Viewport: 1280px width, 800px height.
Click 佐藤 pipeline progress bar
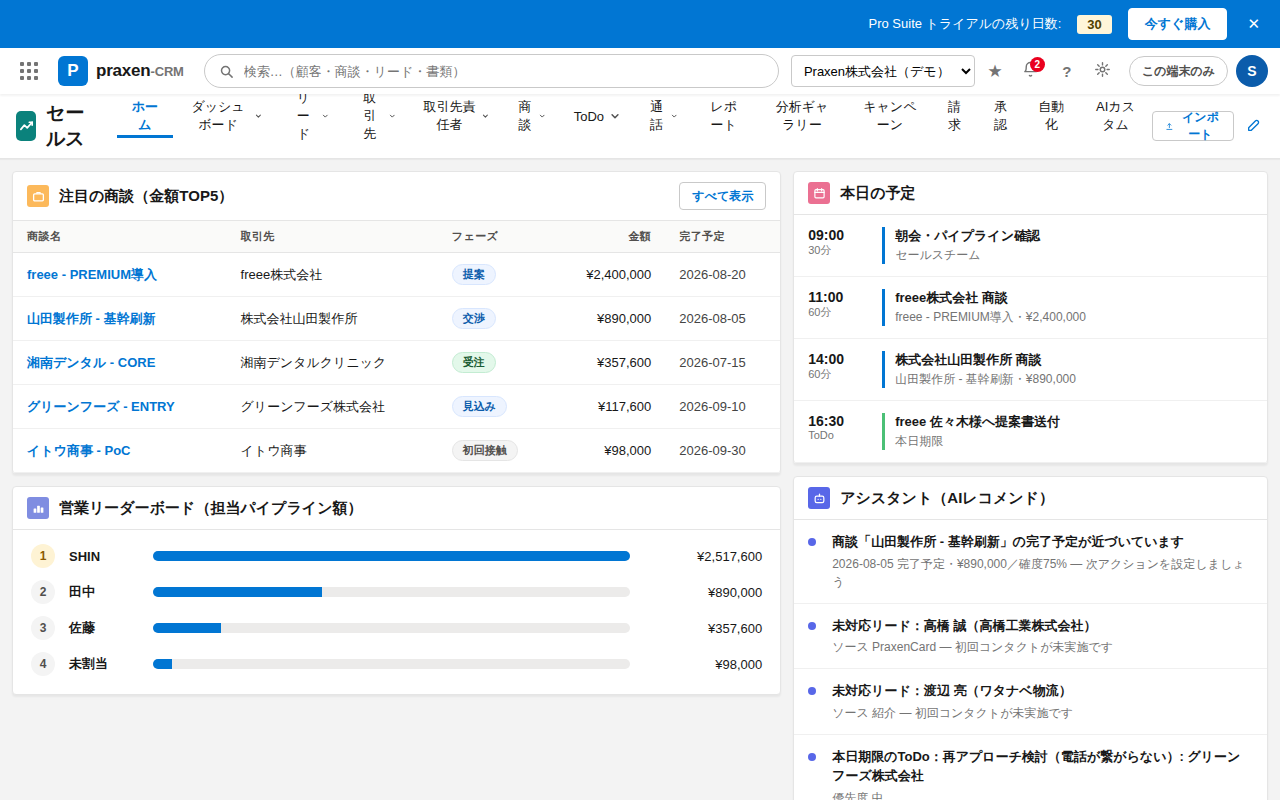coord(391,628)
